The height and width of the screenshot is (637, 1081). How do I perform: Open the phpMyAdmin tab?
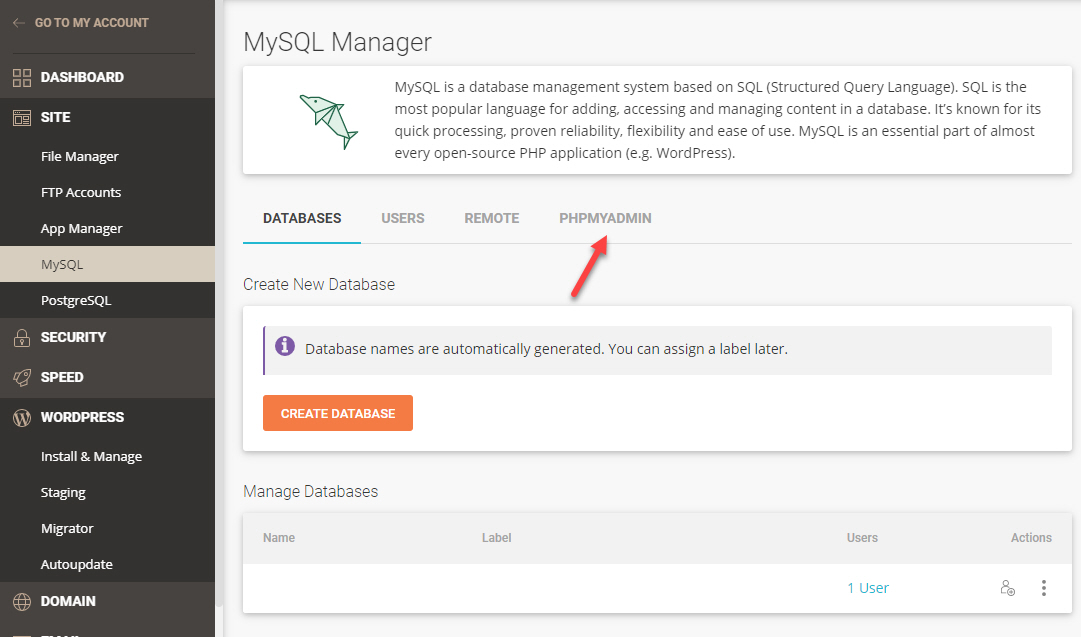pyautogui.click(x=605, y=219)
